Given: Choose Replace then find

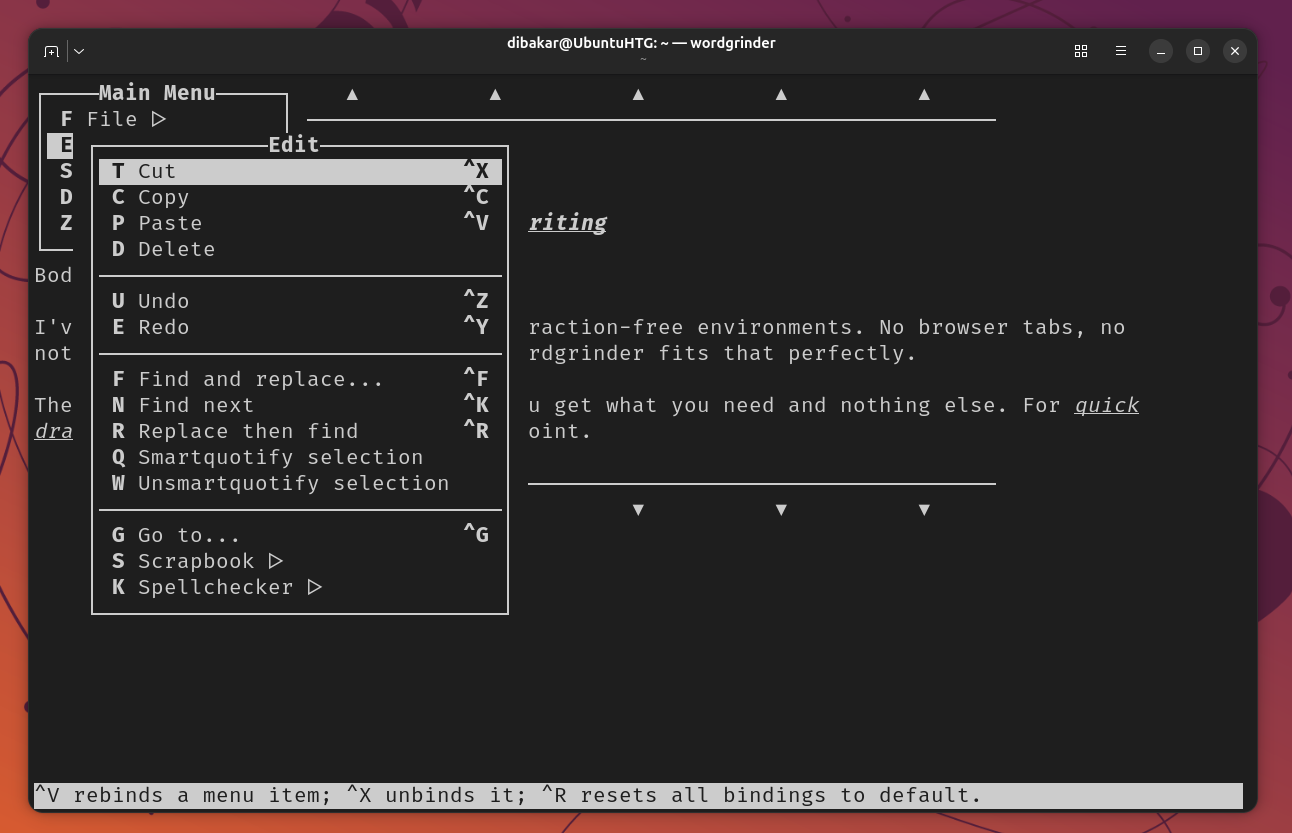Looking at the screenshot, I should point(300,431).
